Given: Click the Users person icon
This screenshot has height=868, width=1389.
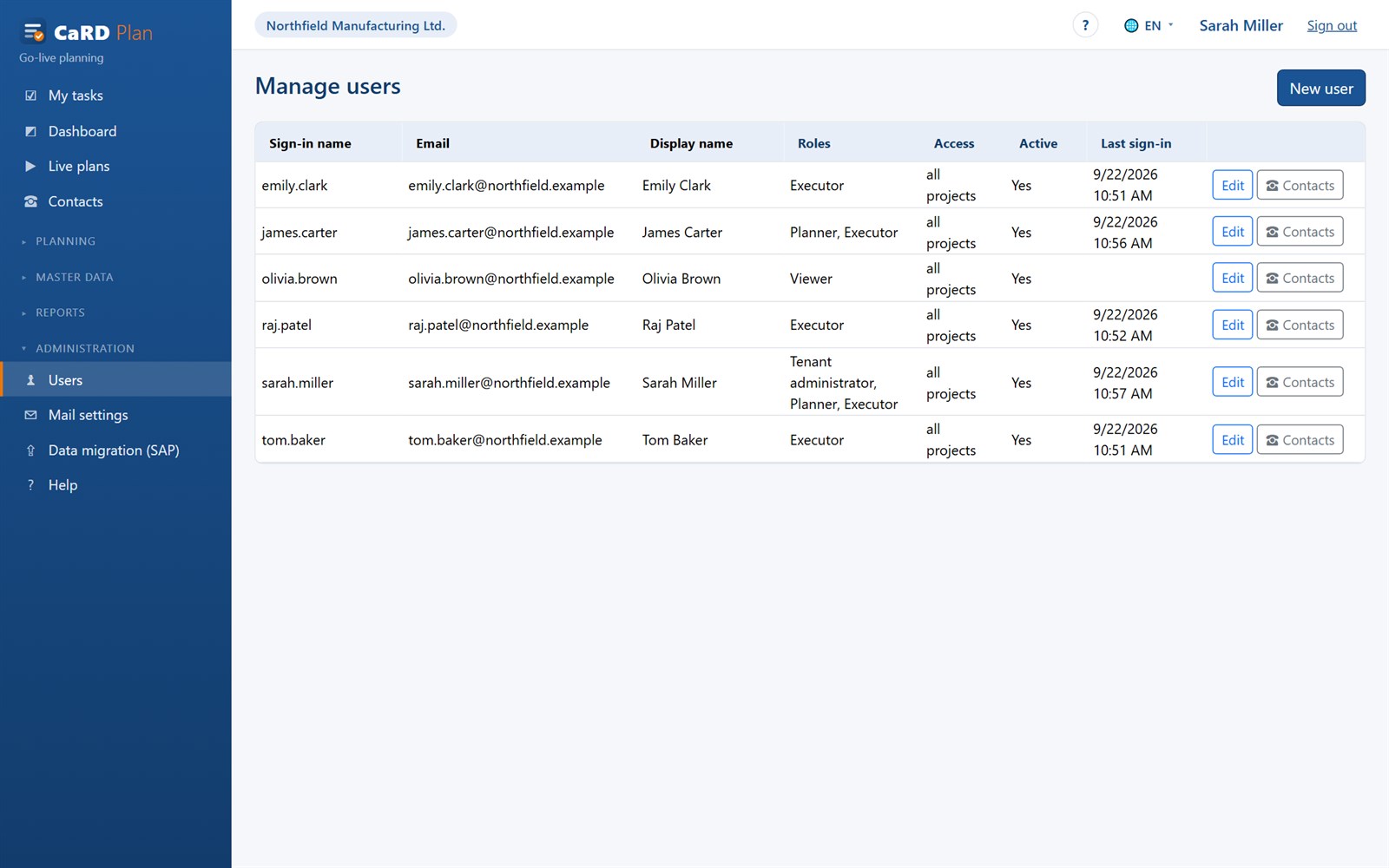Looking at the screenshot, I should [31, 380].
